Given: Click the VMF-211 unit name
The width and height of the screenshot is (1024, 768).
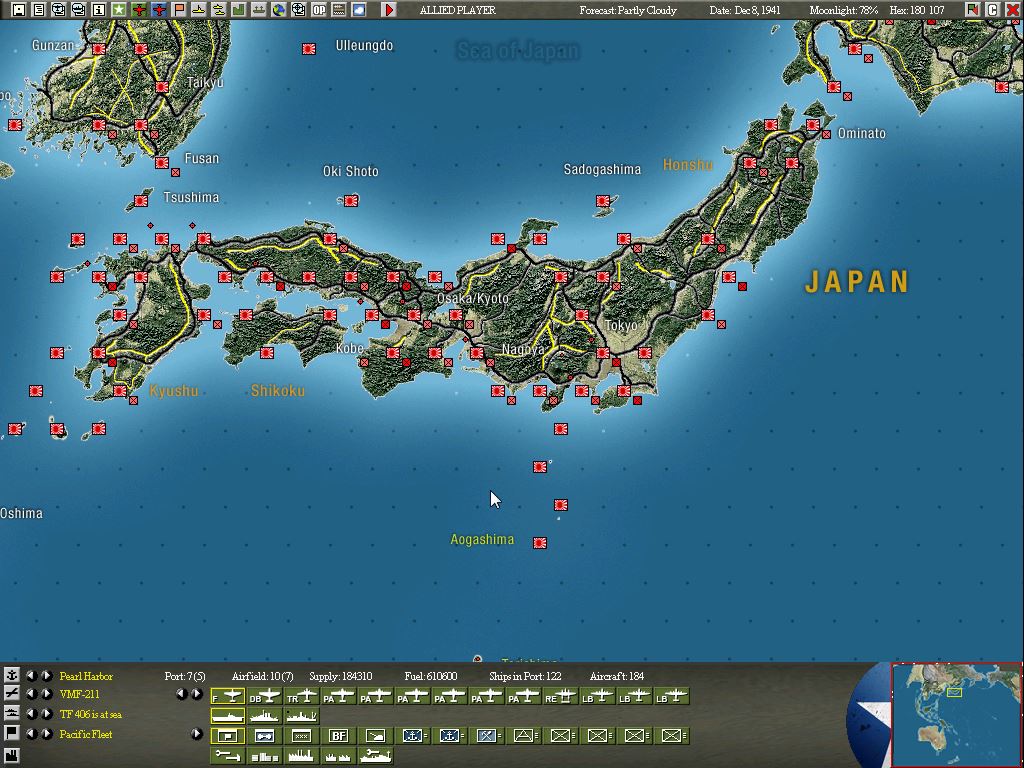Looking at the screenshot, I should [x=80, y=694].
